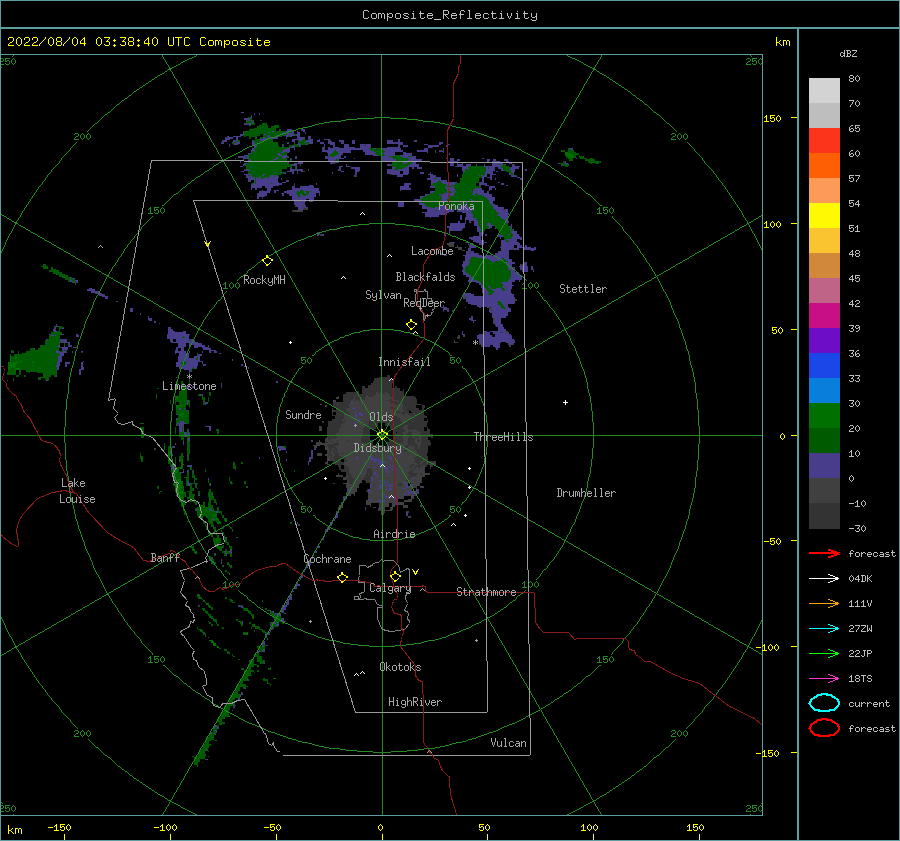Click the Strathmore city label
900x841 pixels.
pos(486,592)
